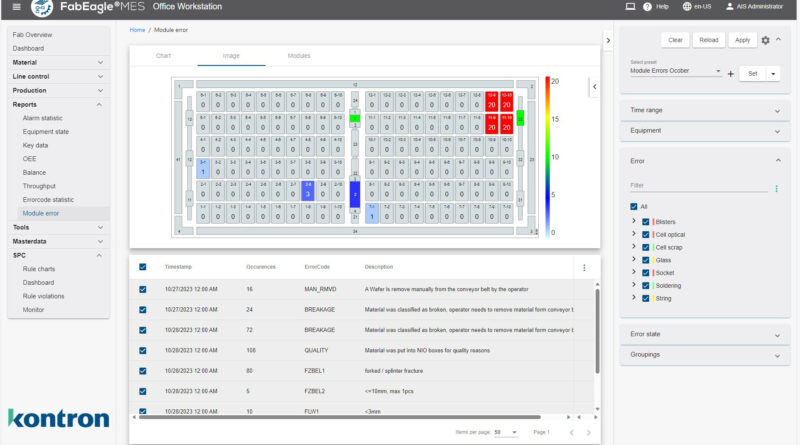Screen dimensions: 800x445
Task: Click the monitor workstation icon in header
Action: coord(630,6)
